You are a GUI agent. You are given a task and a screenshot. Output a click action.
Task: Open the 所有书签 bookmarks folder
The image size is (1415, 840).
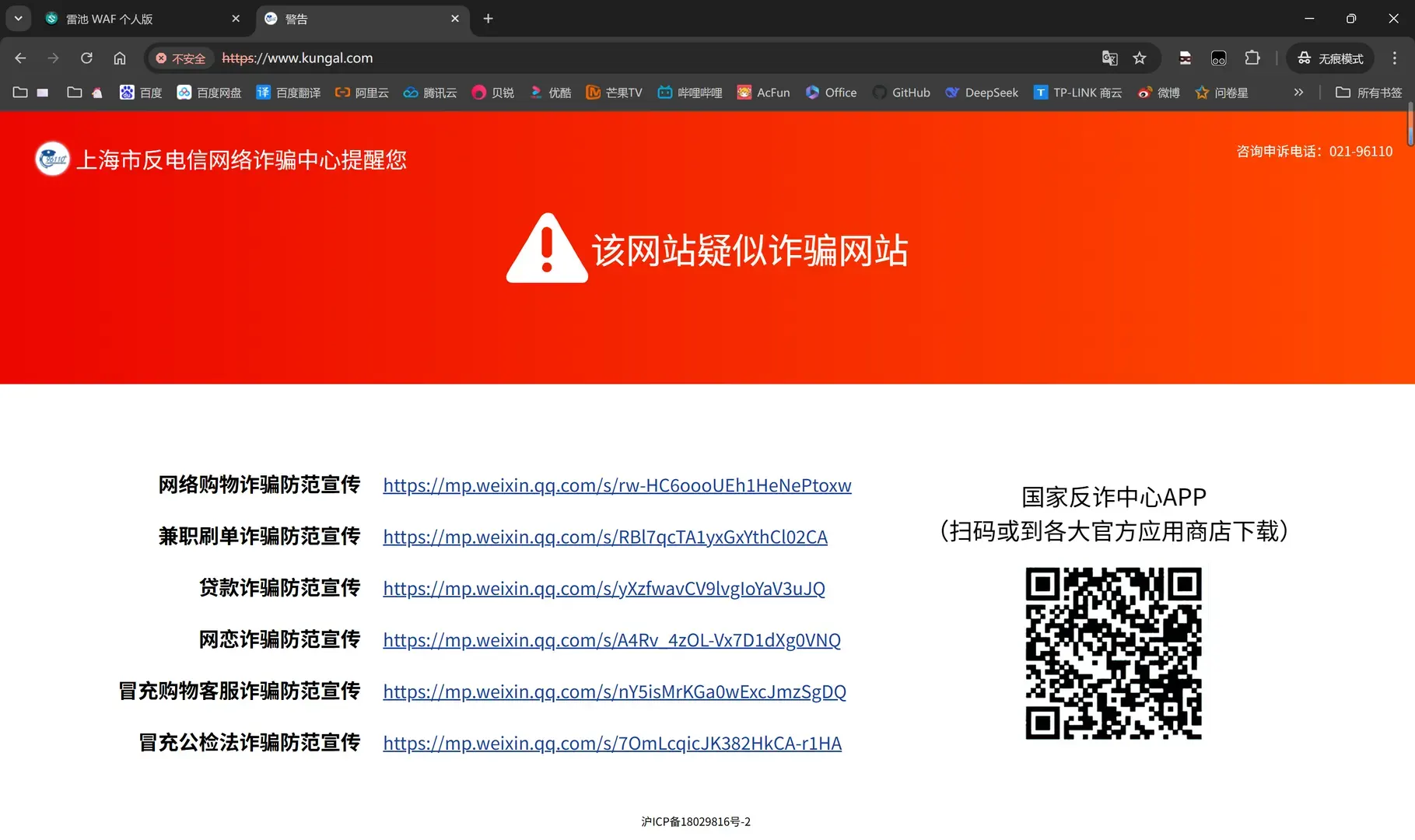tap(1368, 93)
